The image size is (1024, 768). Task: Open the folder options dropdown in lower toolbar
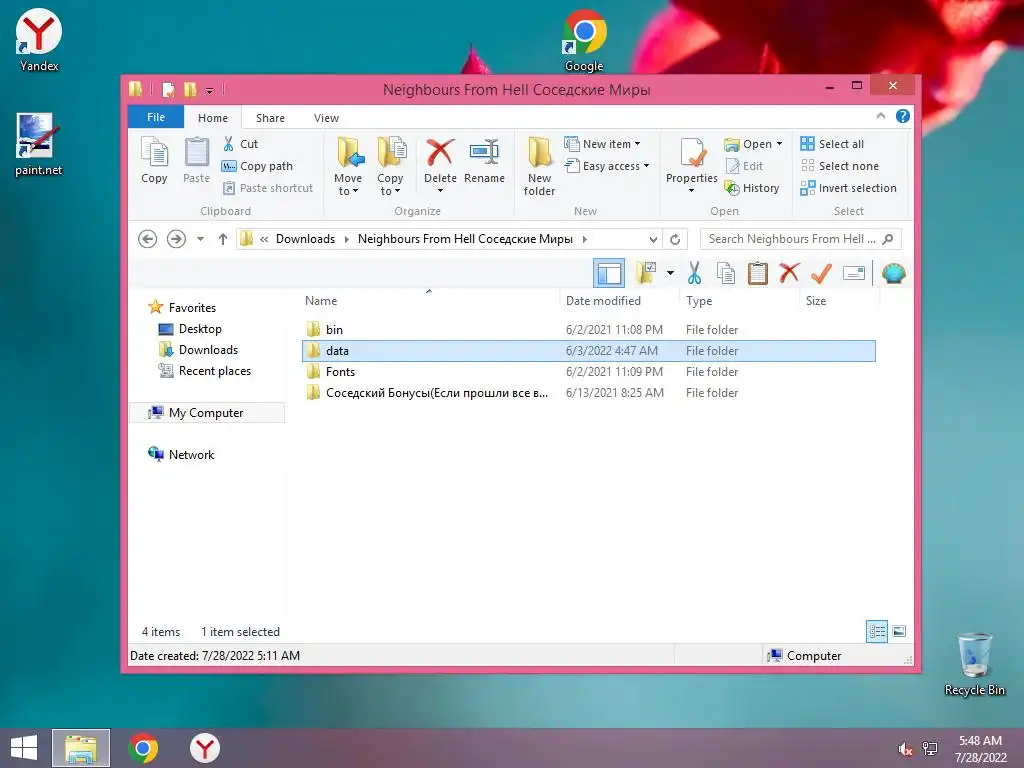coord(671,273)
